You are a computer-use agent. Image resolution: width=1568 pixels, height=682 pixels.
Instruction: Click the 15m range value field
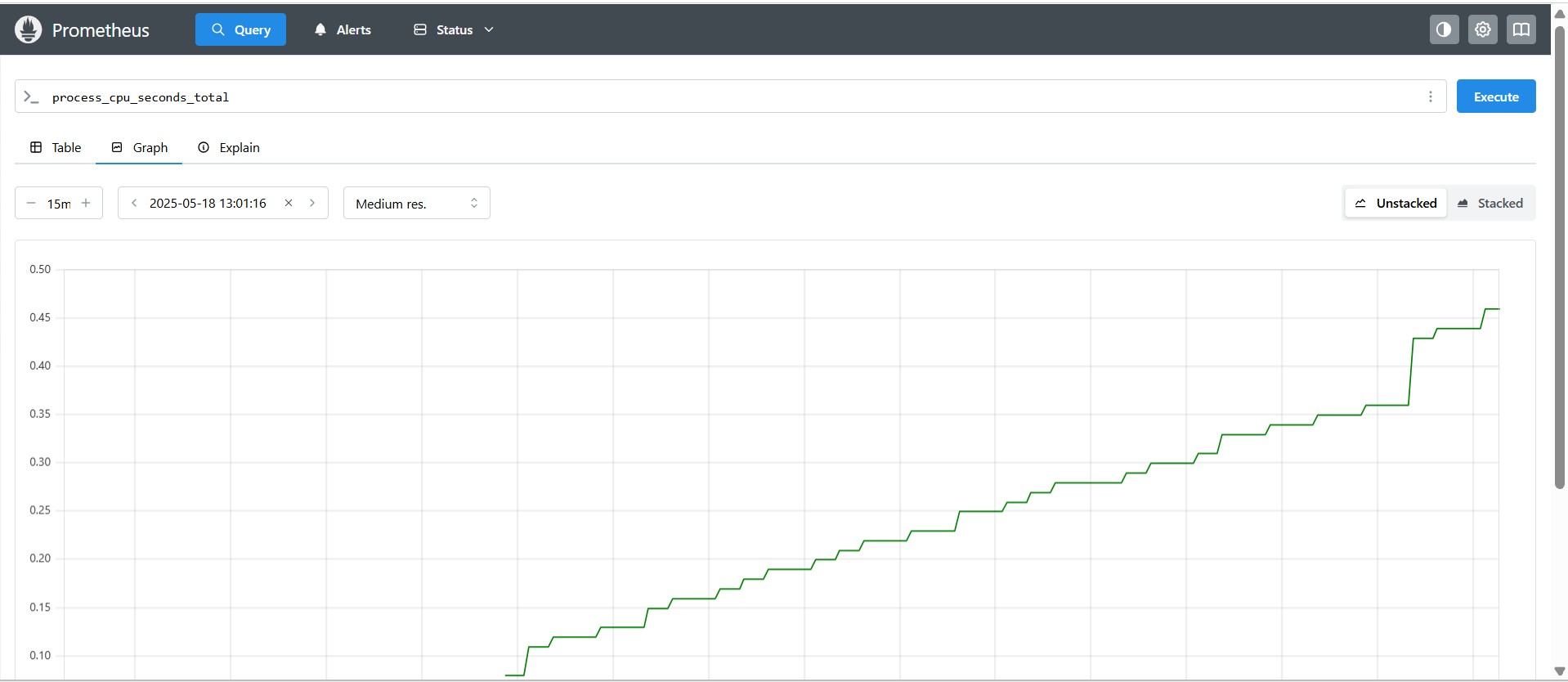point(58,204)
